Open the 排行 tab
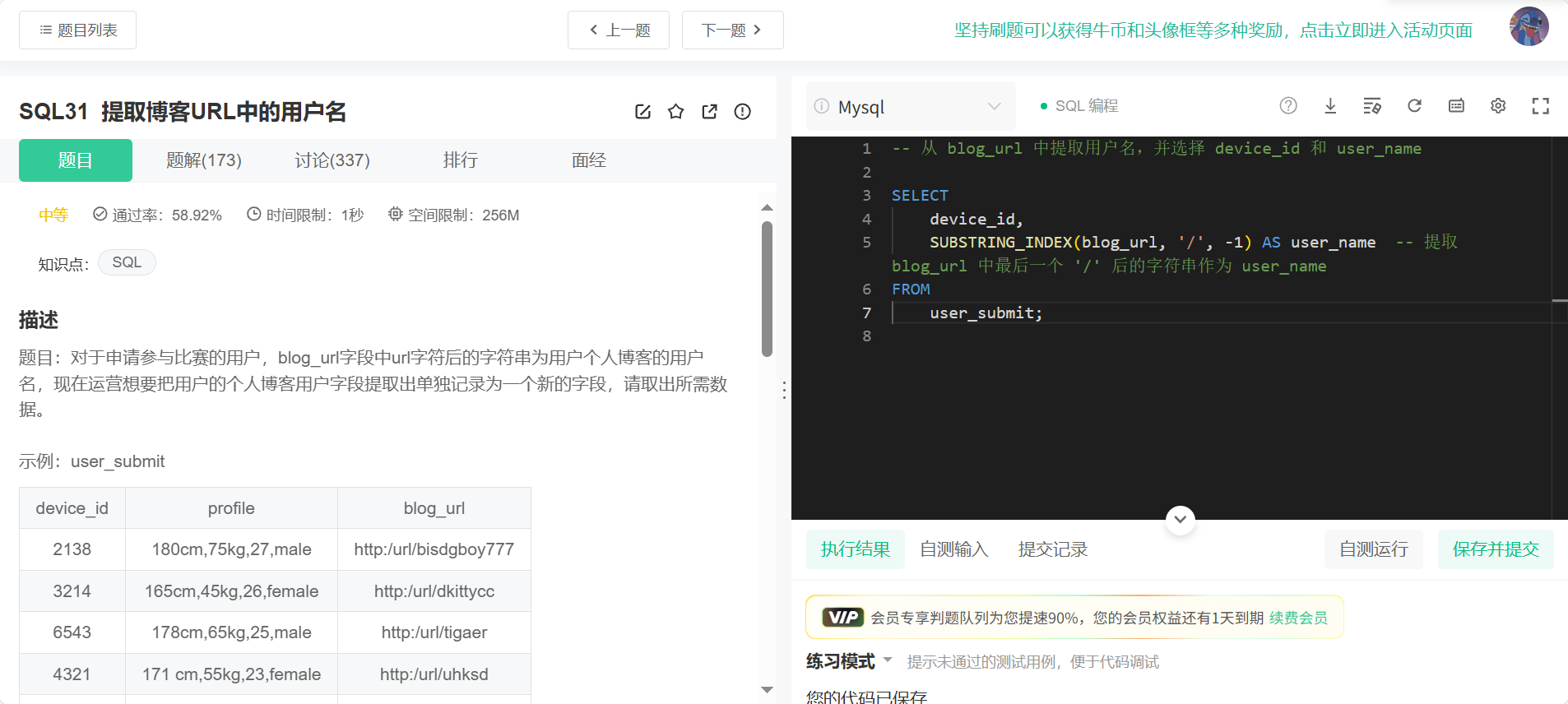The width and height of the screenshot is (1568, 704). pos(461,160)
